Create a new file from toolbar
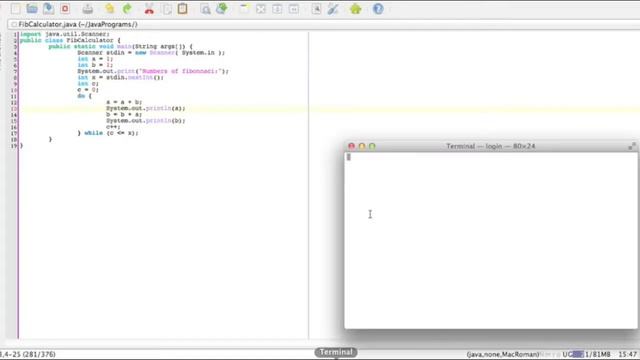 pyautogui.click(x=16, y=9)
